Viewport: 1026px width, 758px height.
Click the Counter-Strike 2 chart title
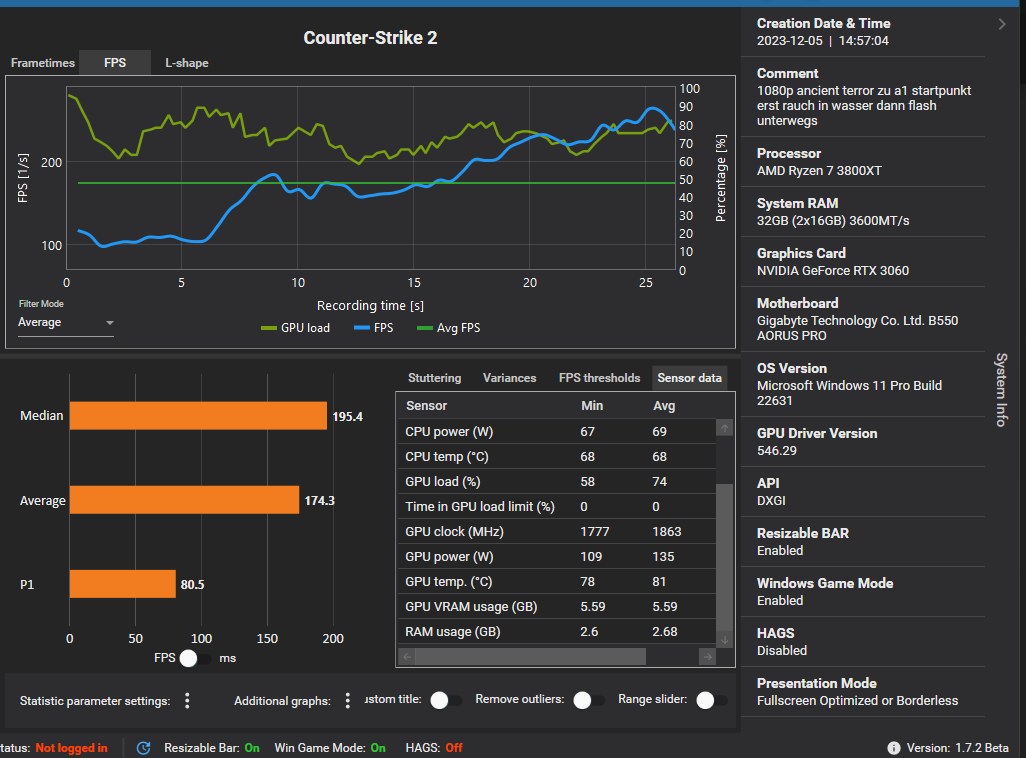point(370,38)
